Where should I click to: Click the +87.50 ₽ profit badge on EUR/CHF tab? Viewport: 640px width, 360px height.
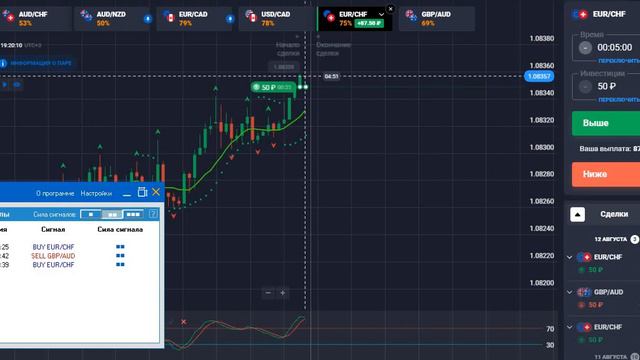tap(369, 23)
